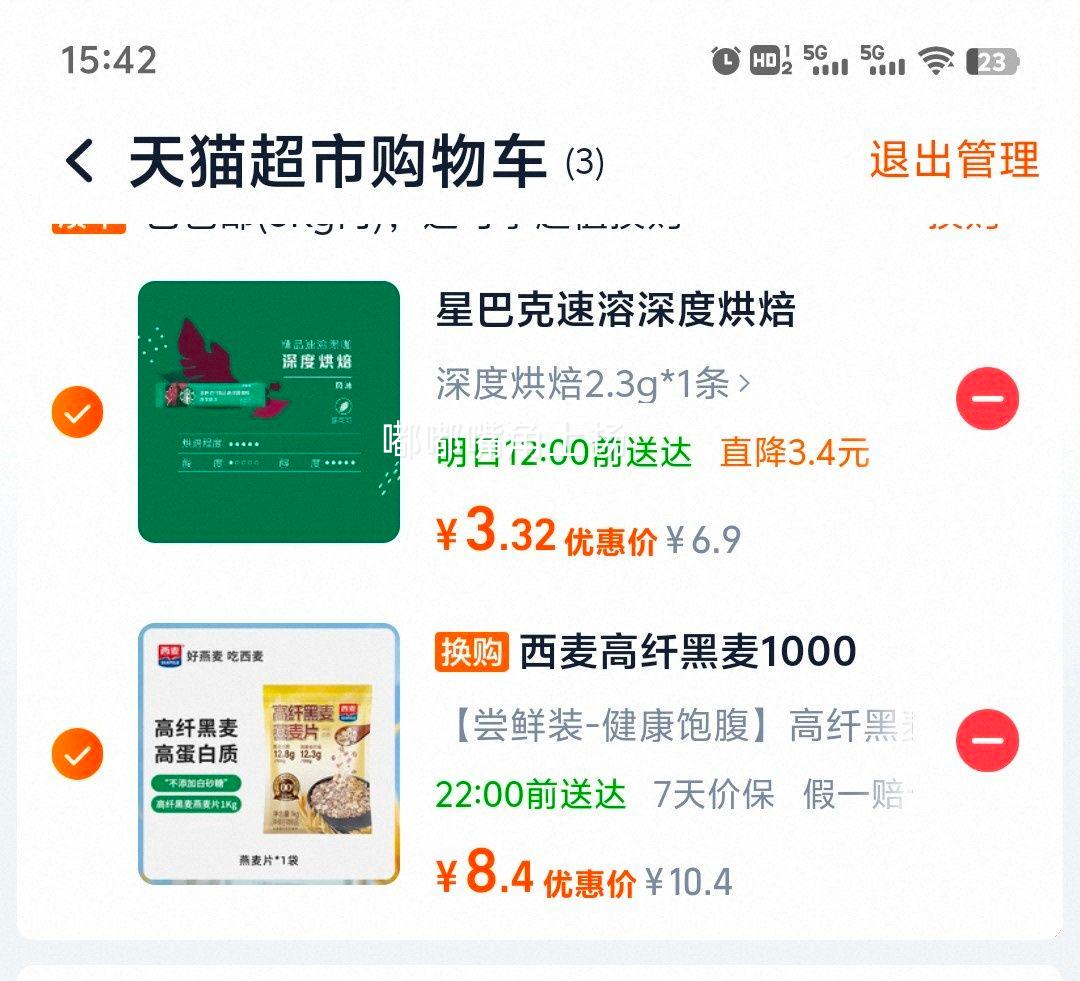1080x981 pixels.
Task: Tap the 直降3.4元 discount label
Action: tap(794, 453)
